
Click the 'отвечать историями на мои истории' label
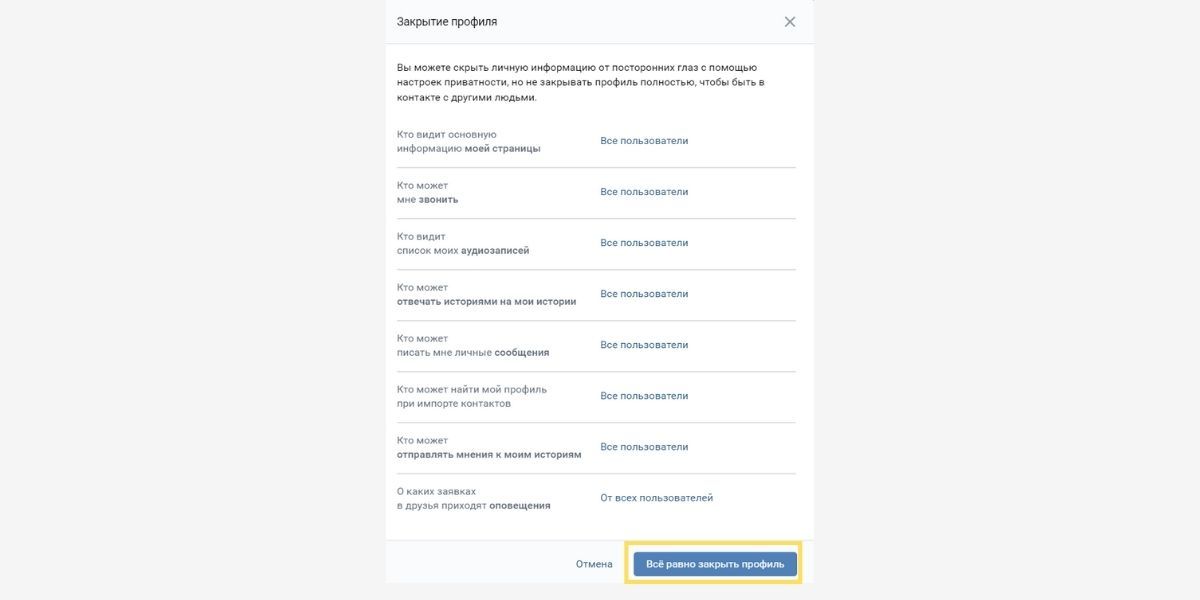click(x=486, y=302)
